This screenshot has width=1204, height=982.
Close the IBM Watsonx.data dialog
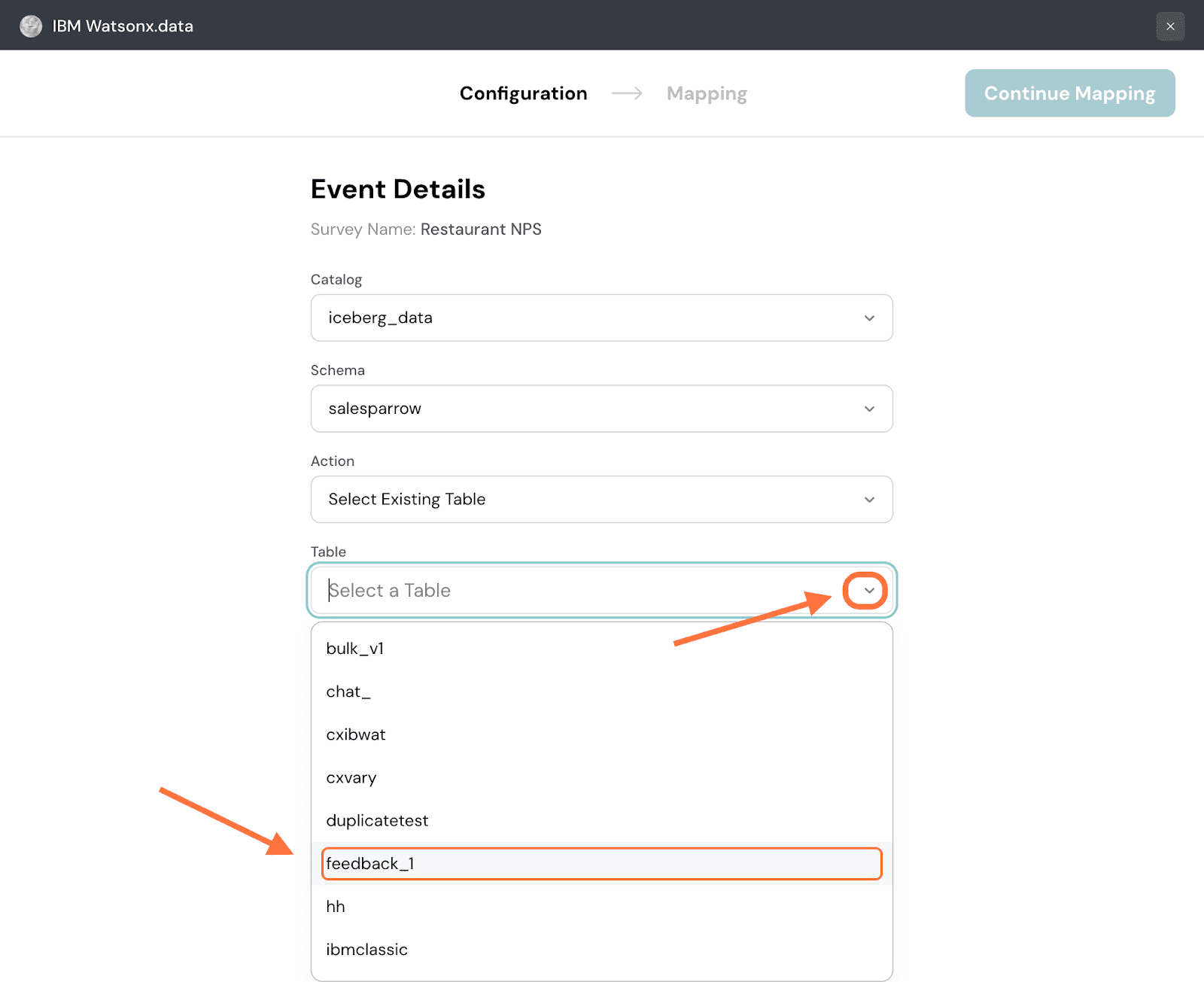(x=1169, y=26)
